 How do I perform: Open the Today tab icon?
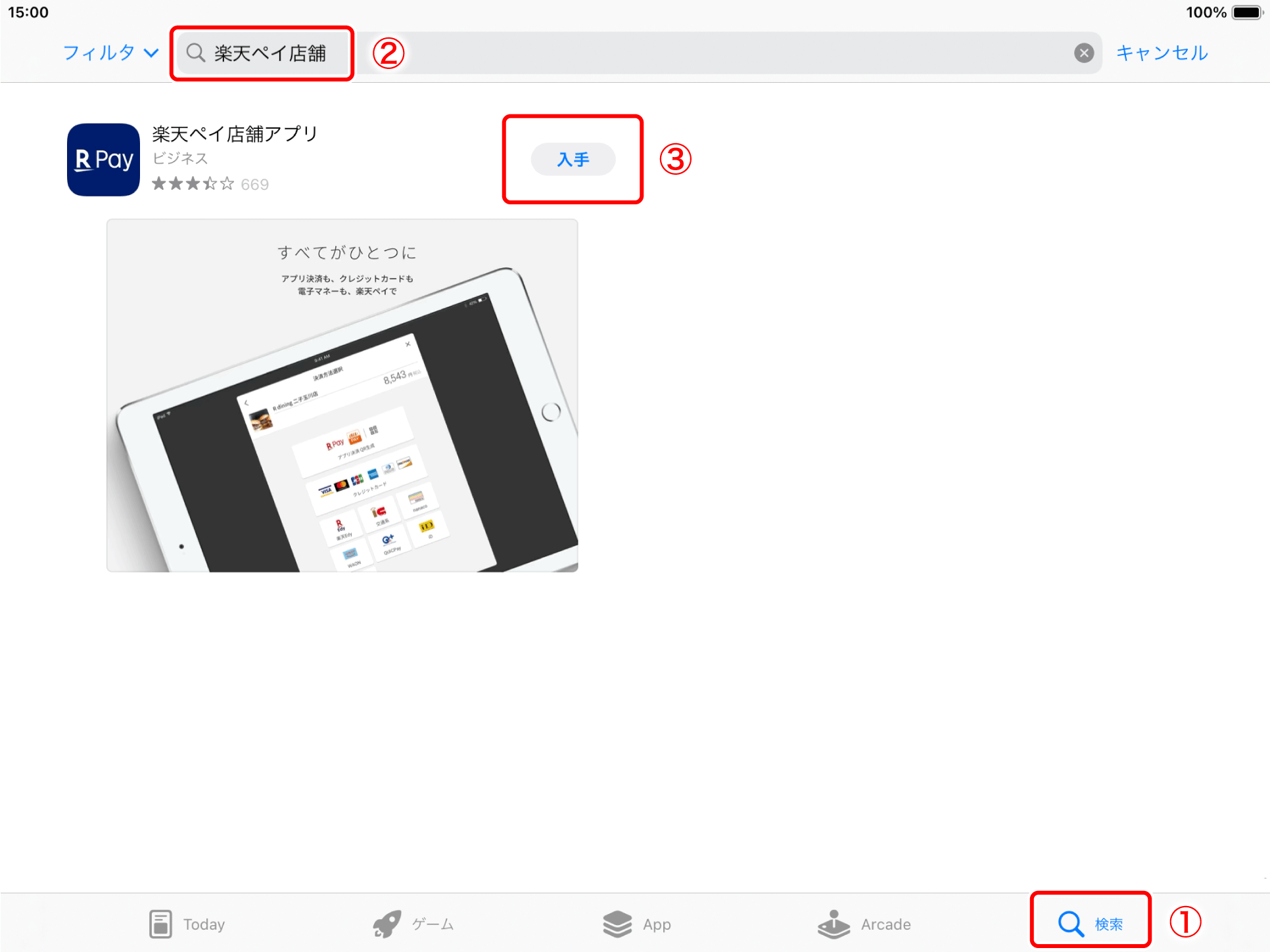pyautogui.click(x=160, y=924)
